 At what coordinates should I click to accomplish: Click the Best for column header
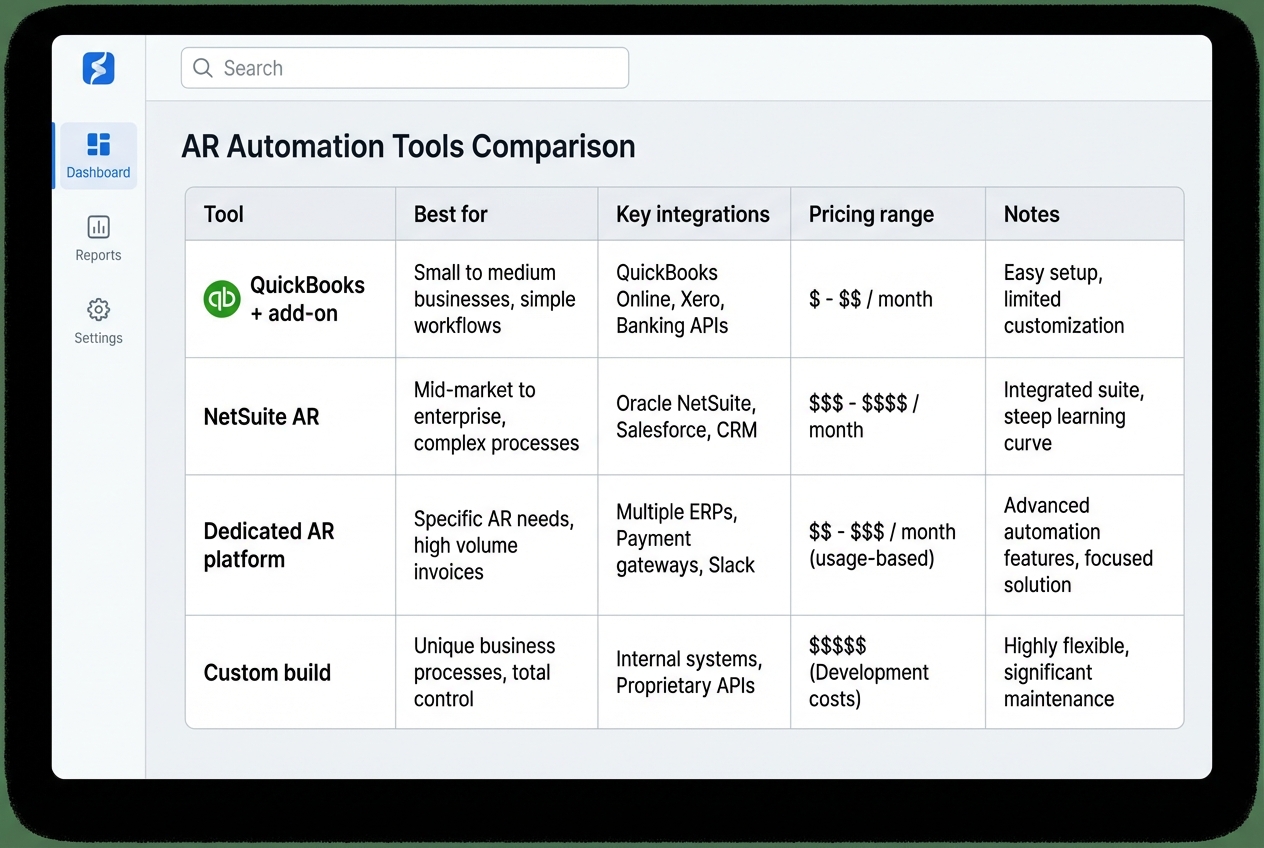tap(450, 213)
